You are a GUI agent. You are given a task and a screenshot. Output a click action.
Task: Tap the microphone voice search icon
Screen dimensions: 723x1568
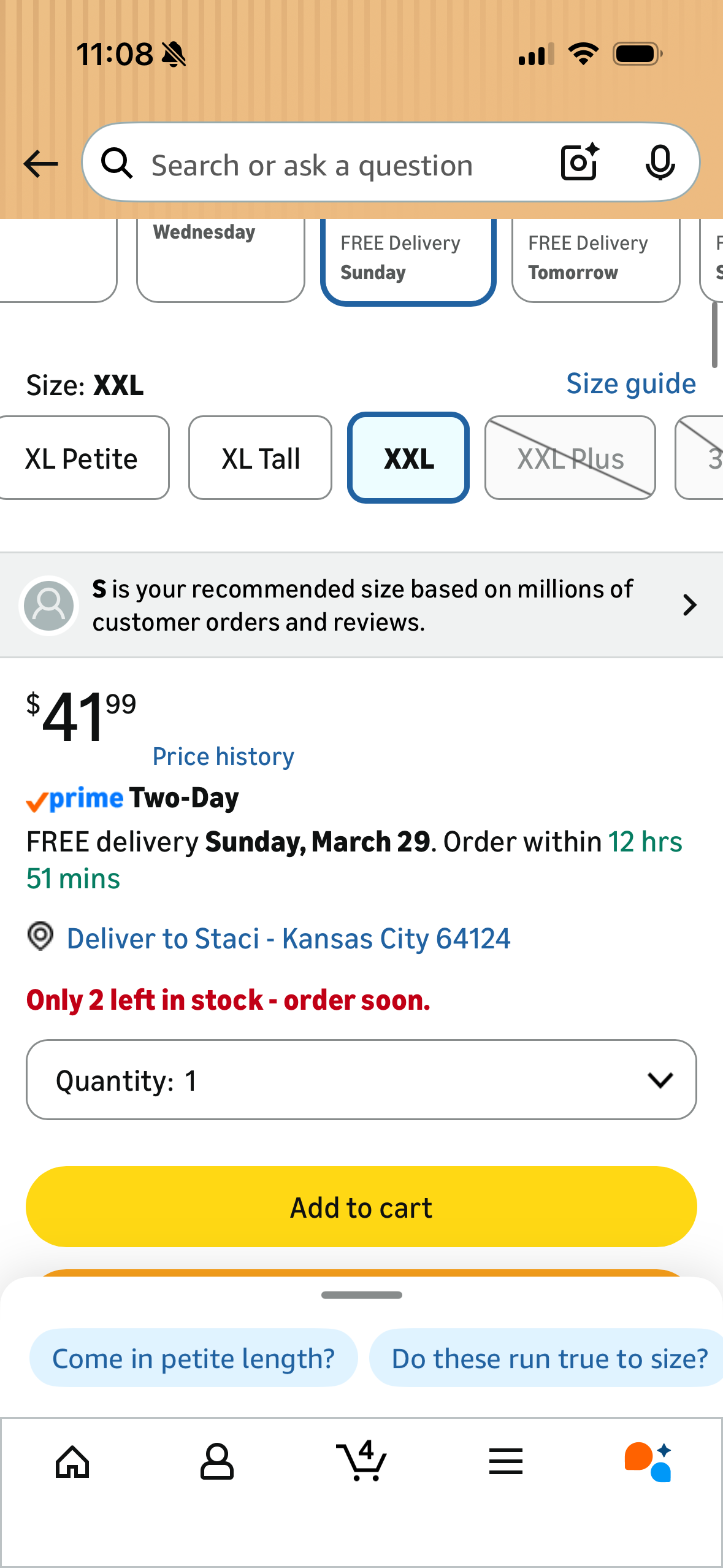tap(660, 163)
